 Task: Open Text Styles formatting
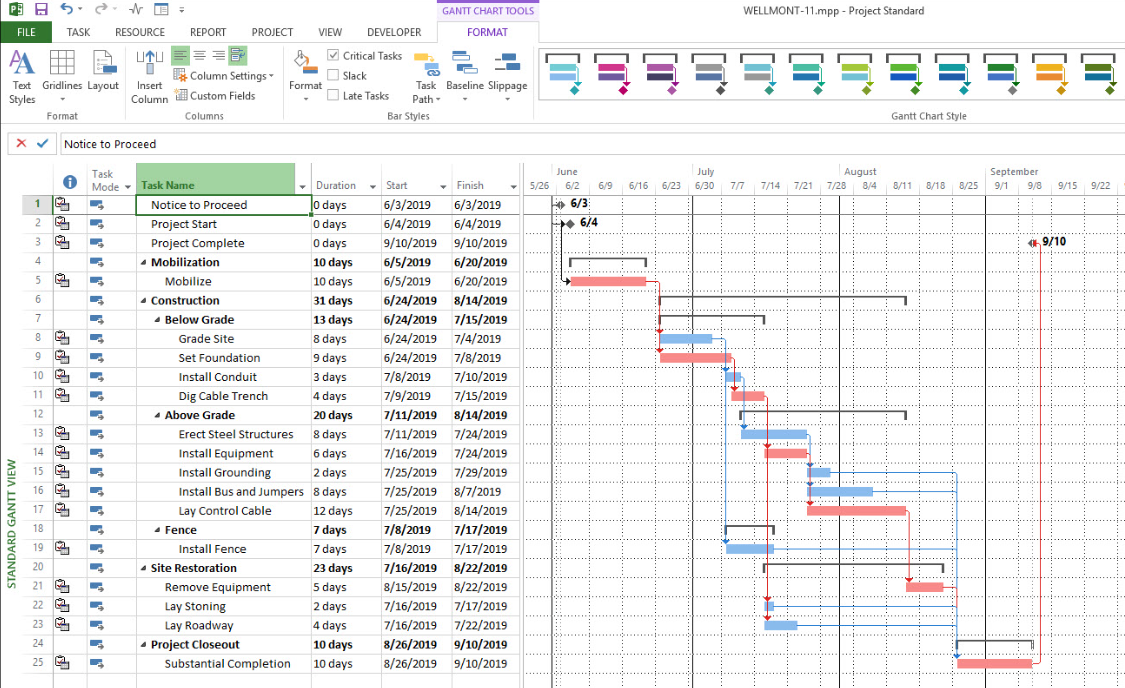[x=22, y=77]
